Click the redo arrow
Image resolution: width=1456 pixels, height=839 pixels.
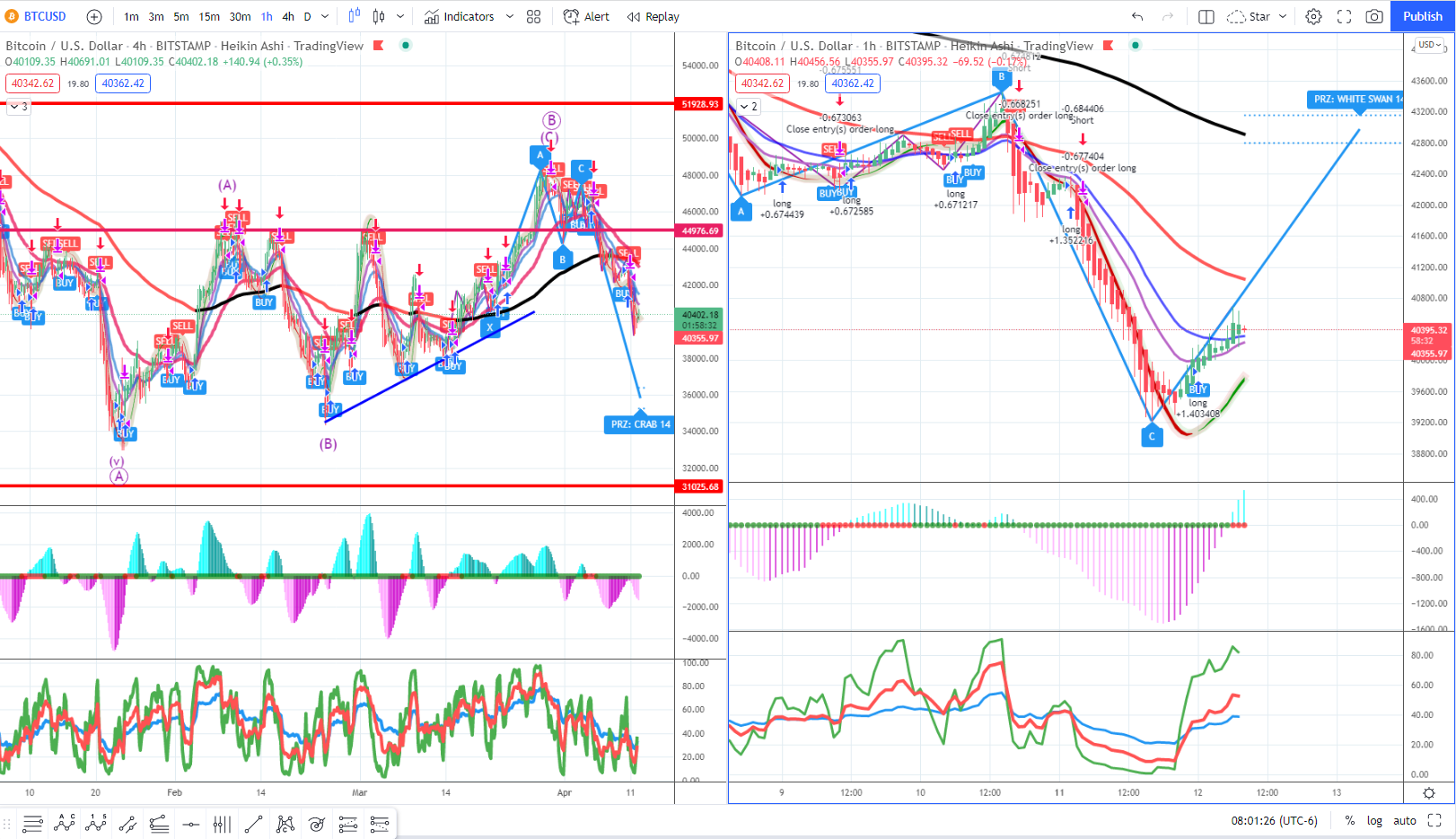click(1168, 16)
